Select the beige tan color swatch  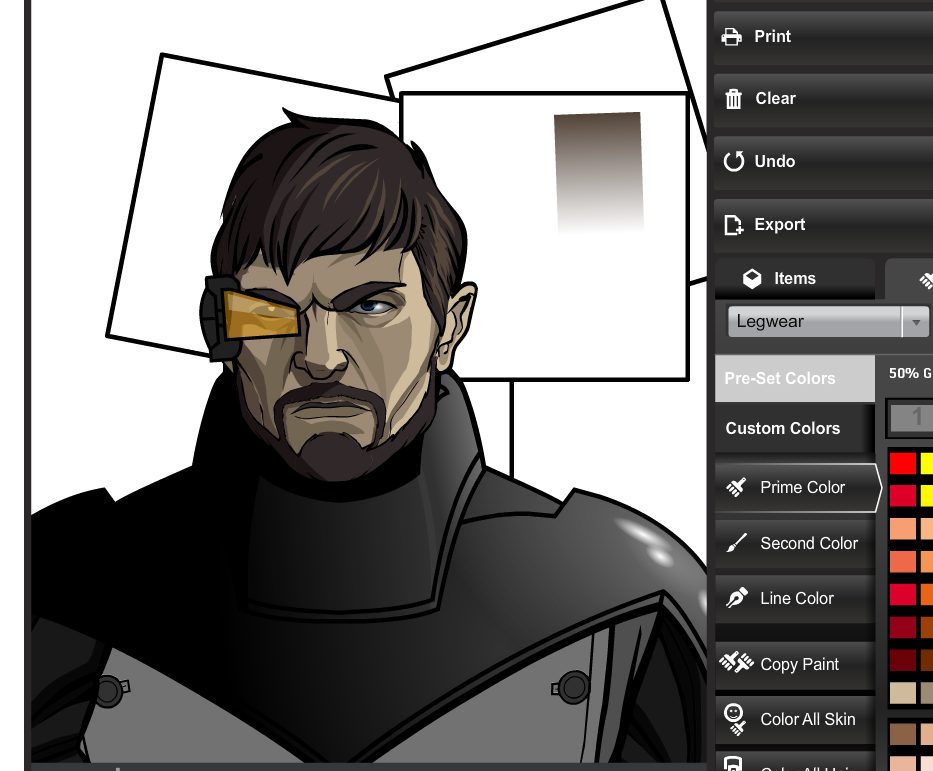click(x=902, y=693)
